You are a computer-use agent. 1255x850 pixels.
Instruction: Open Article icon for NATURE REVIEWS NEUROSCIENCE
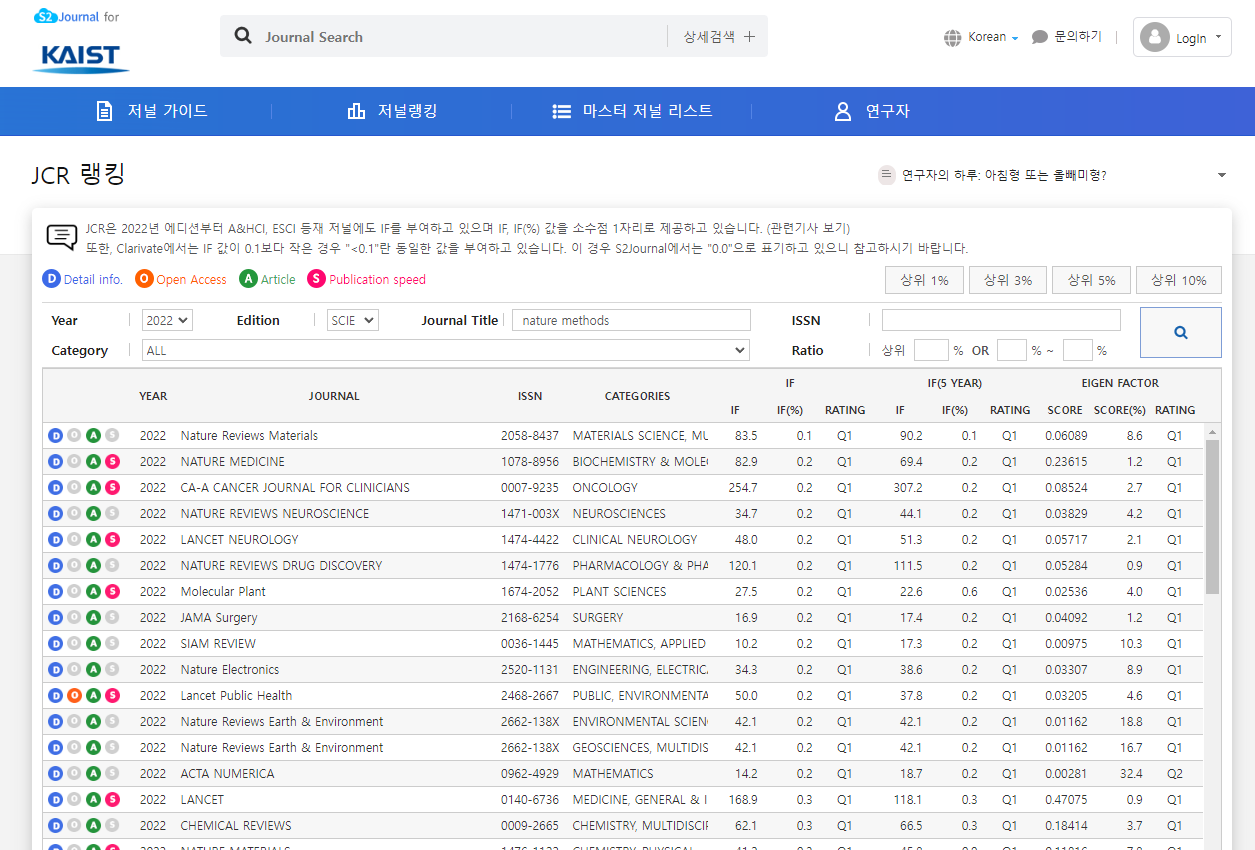point(93,514)
